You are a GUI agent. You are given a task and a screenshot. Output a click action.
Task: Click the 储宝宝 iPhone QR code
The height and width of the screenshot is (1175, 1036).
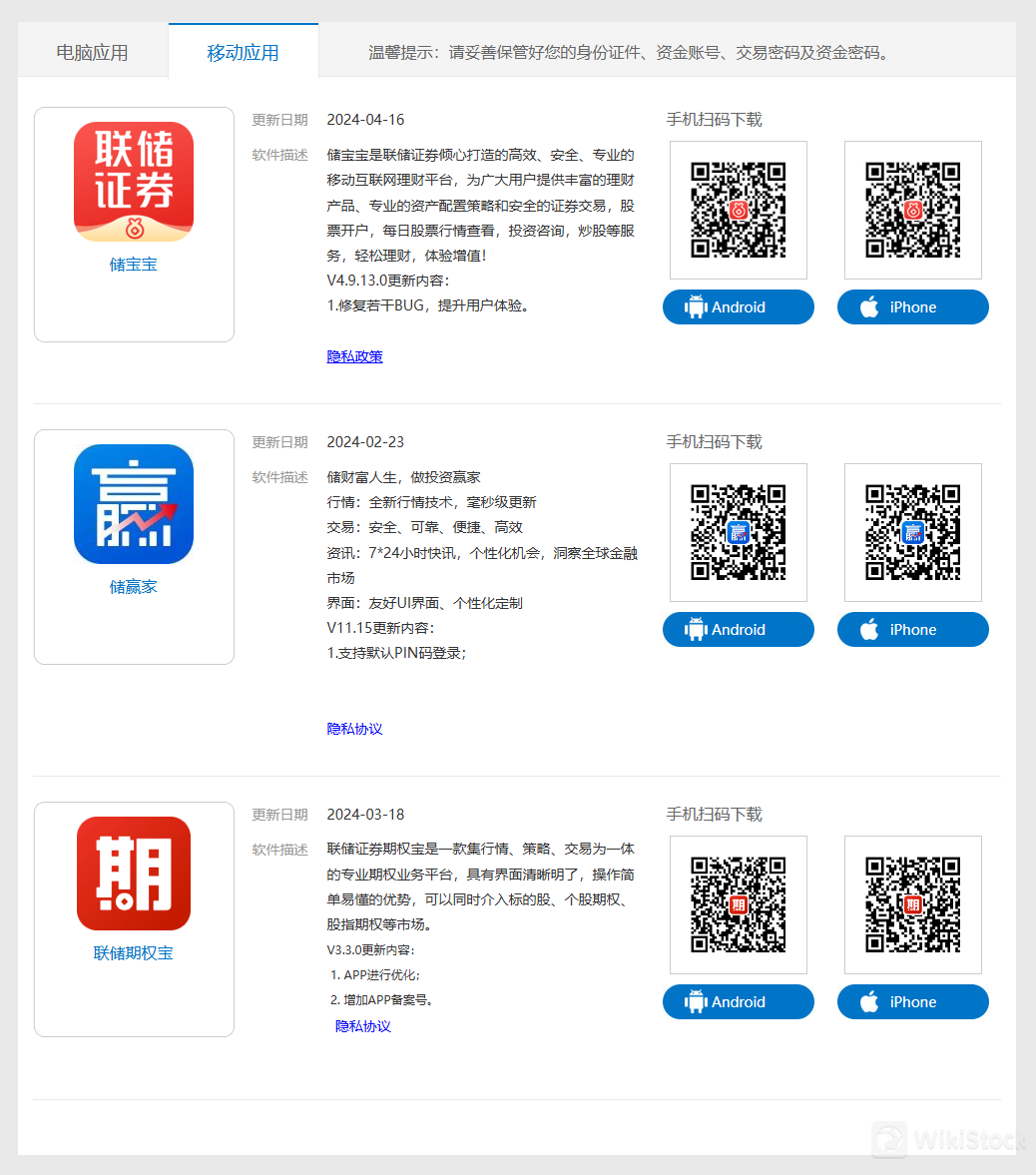[x=912, y=210]
